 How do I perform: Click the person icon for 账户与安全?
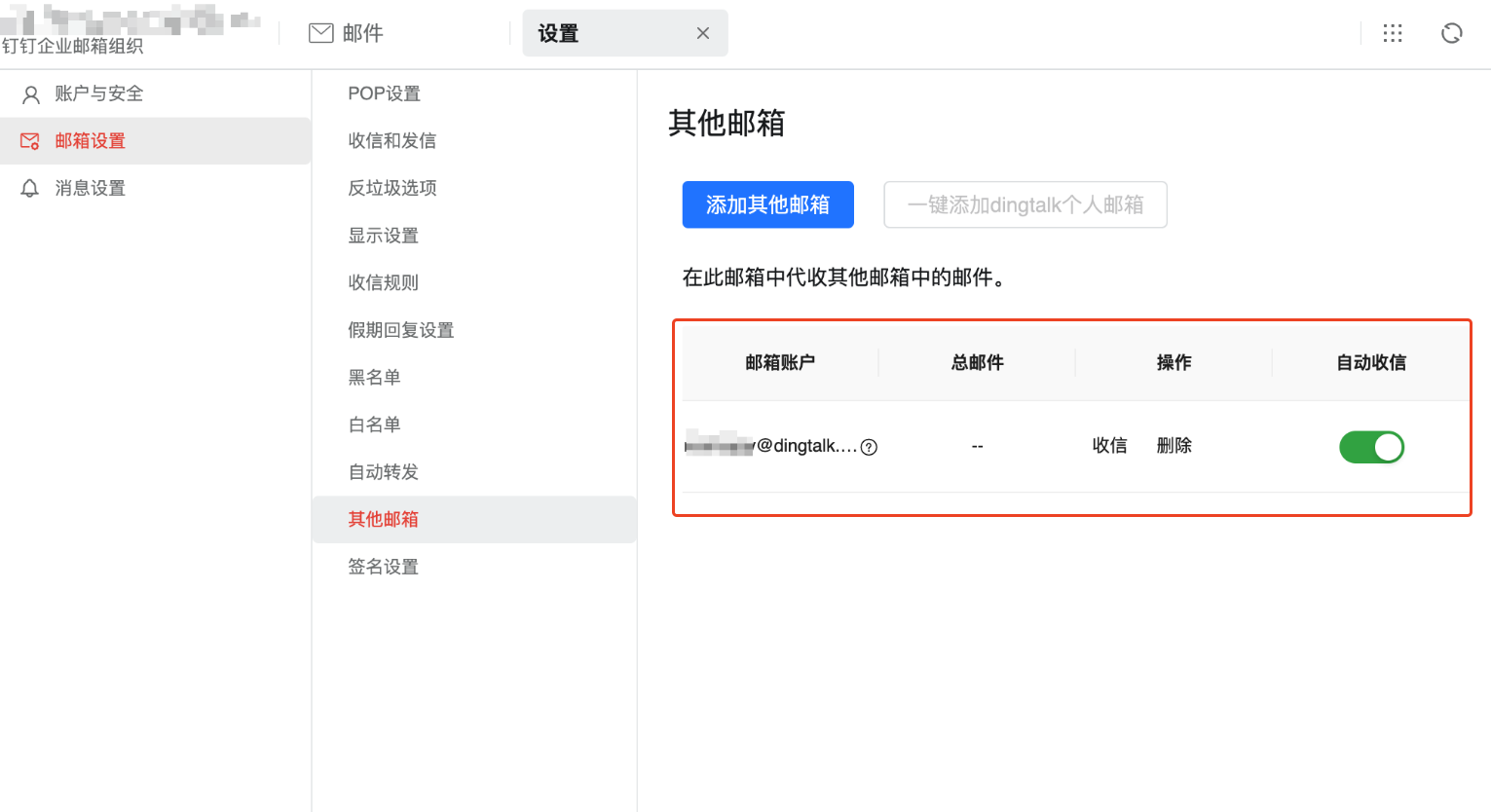[31, 94]
